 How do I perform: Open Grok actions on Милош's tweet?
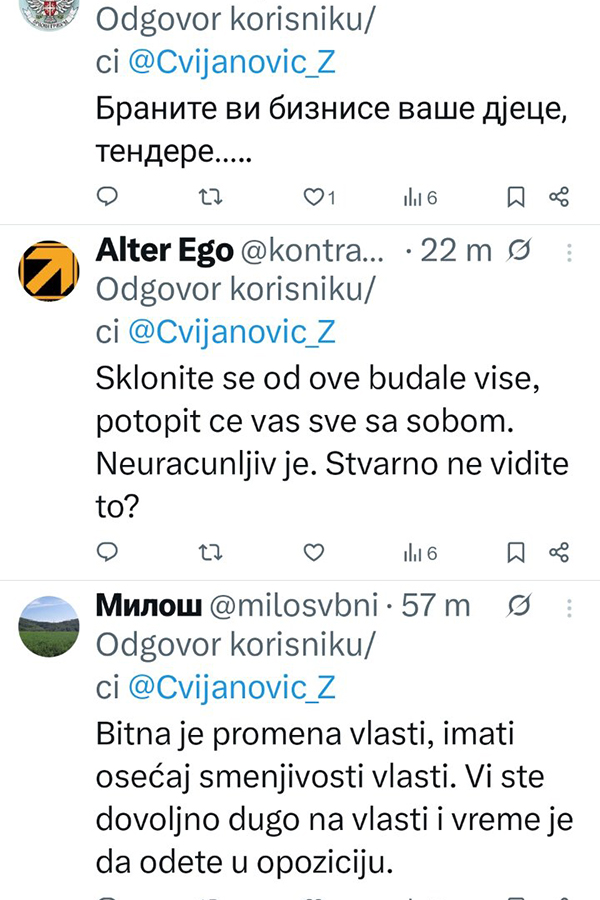(520, 605)
